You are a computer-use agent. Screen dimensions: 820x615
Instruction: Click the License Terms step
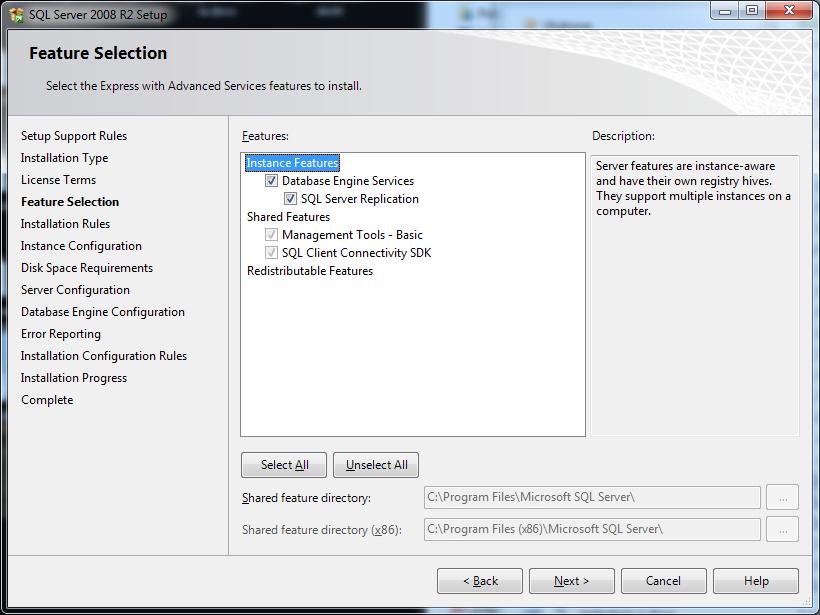tap(59, 180)
